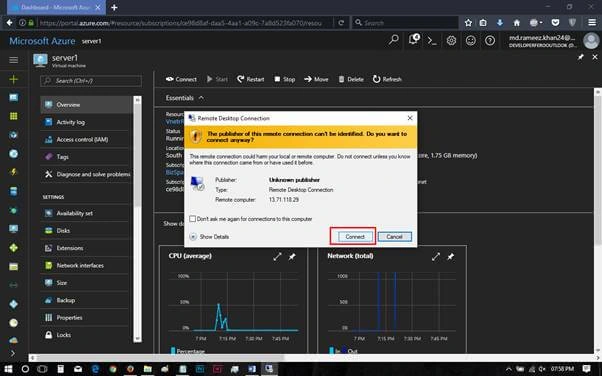This screenshot has width=602, height=376.
Task: Pin the CPU (average) chart
Action: click(292, 257)
